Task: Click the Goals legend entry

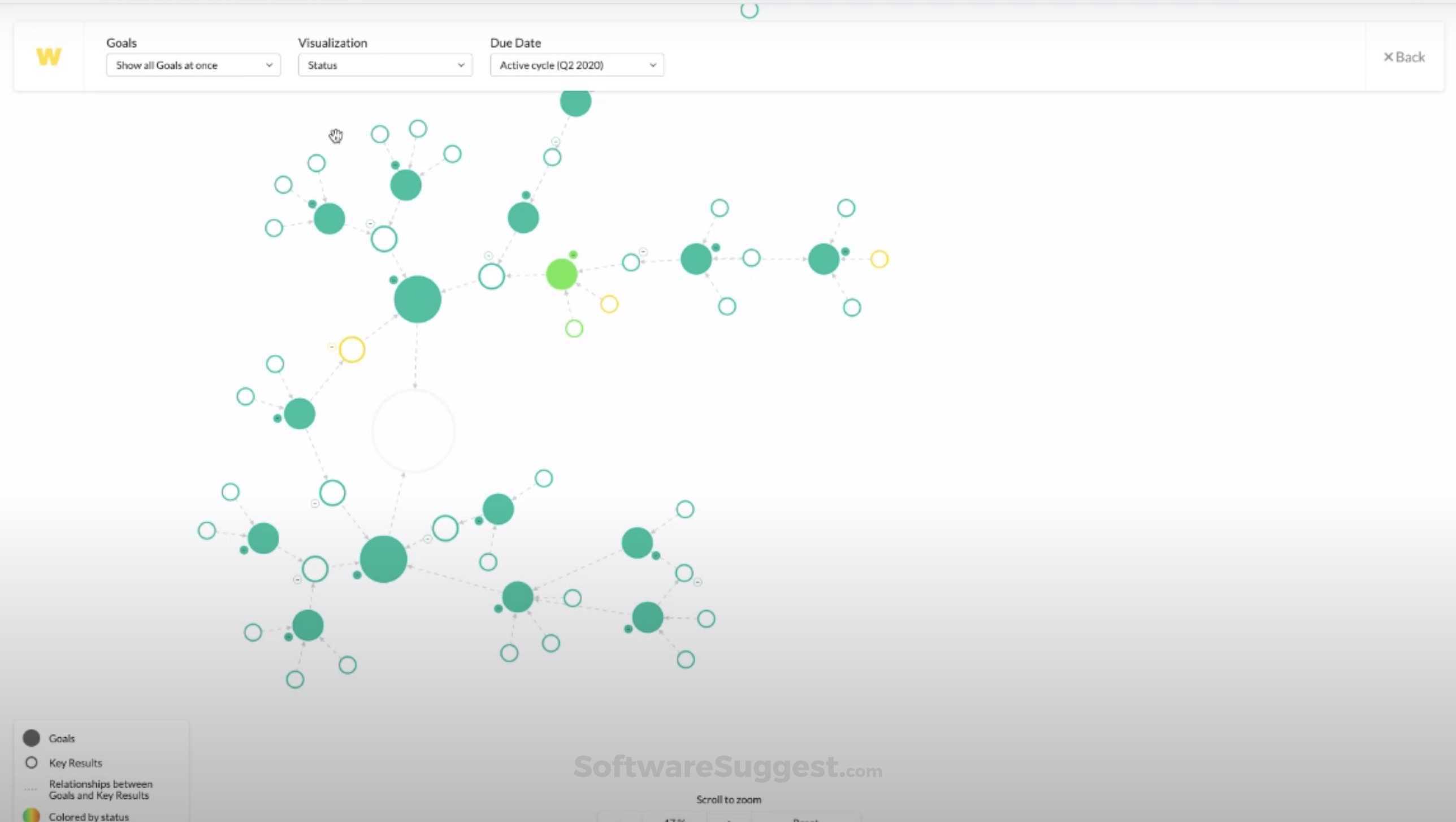Action: pos(61,738)
